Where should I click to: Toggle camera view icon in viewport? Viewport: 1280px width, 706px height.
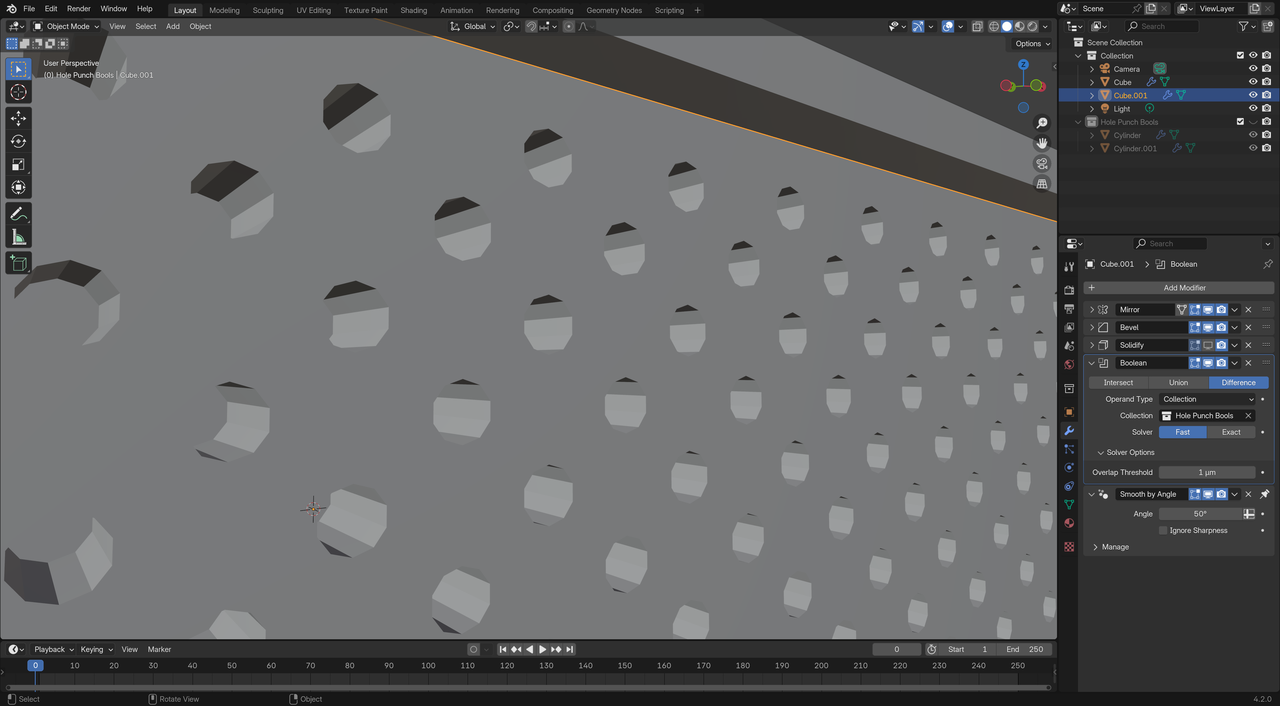1042,164
